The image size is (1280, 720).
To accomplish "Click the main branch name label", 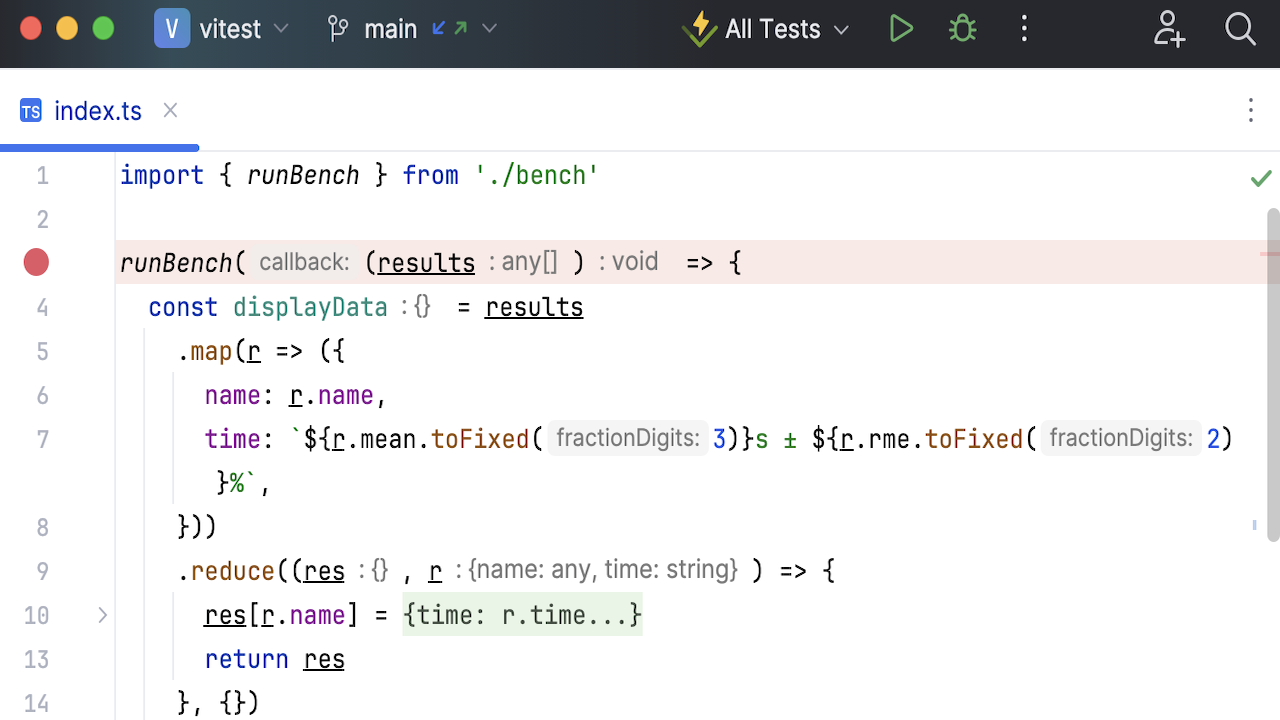I will click(x=390, y=28).
